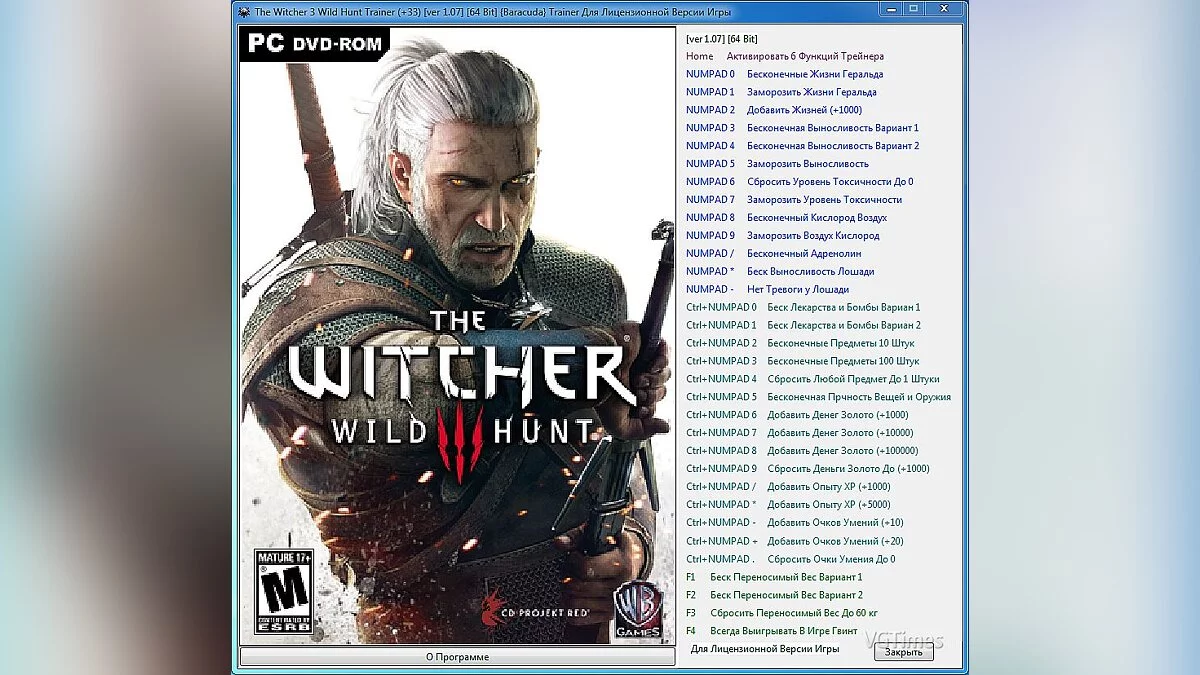Click 'Сбросить Уровень Токсичности До 0'
The image size is (1200, 675).
(x=830, y=182)
